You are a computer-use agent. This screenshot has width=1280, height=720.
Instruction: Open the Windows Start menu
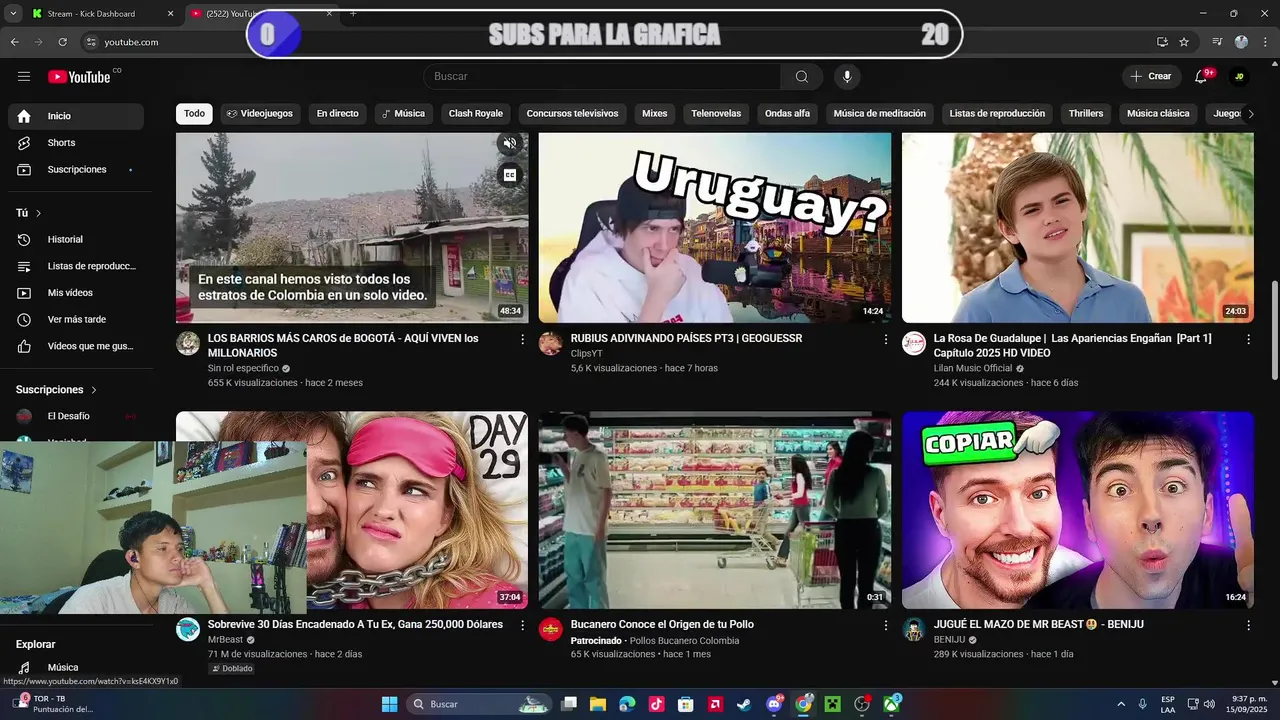coord(390,704)
